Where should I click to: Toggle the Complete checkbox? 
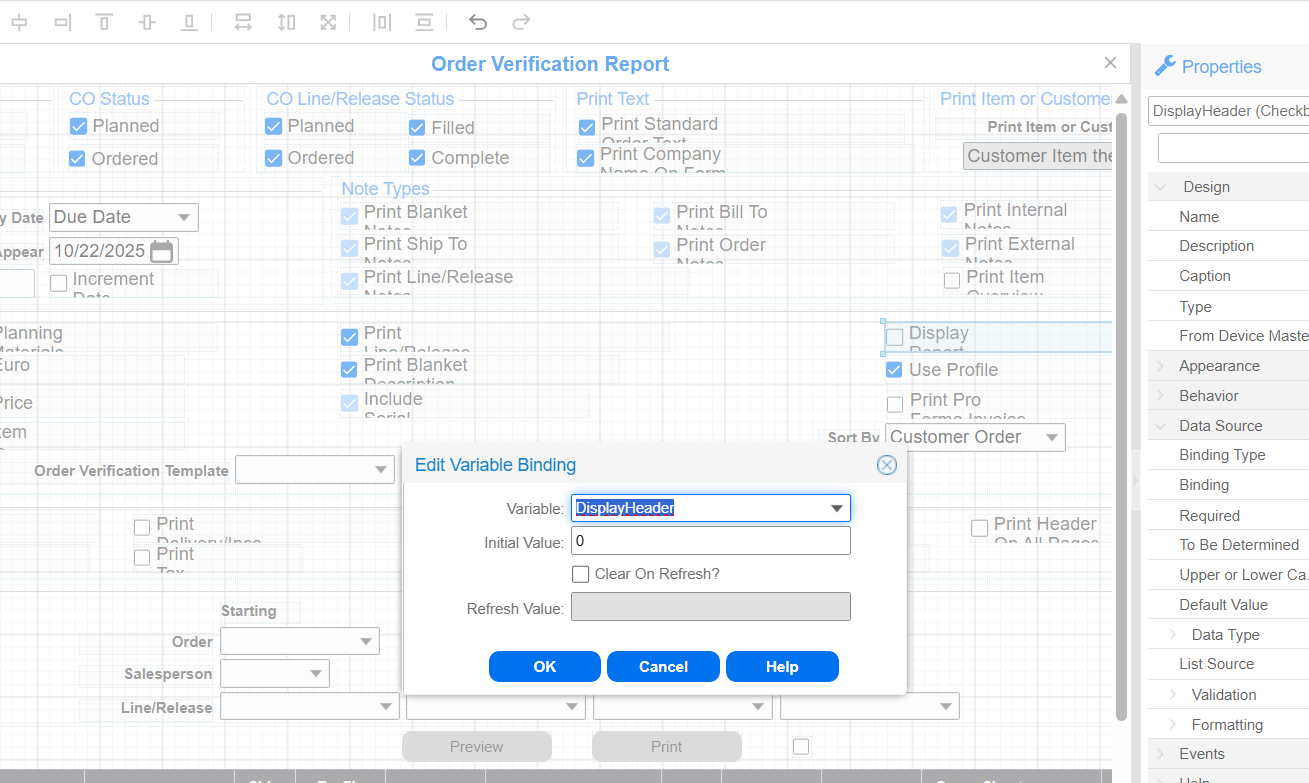pyautogui.click(x=417, y=158)
